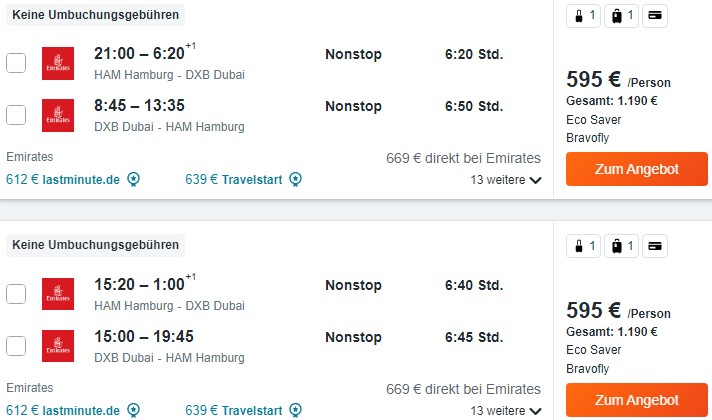Click the credit card icon in second offer
The height and width of the screenshot is (420, 712).
click(x=655, y=246)
